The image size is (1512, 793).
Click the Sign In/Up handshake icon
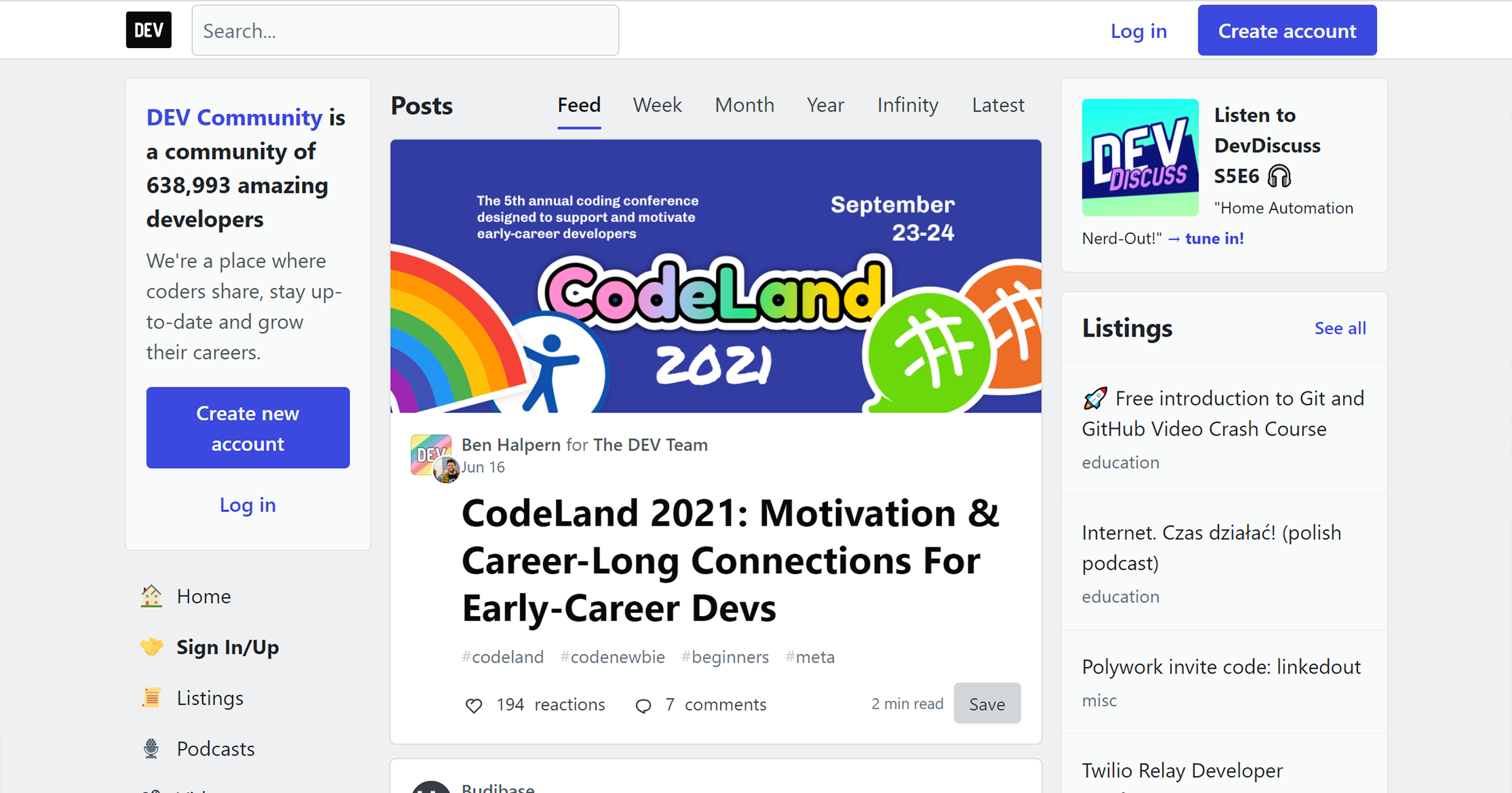pyautogui.click(x=151, y=647)
